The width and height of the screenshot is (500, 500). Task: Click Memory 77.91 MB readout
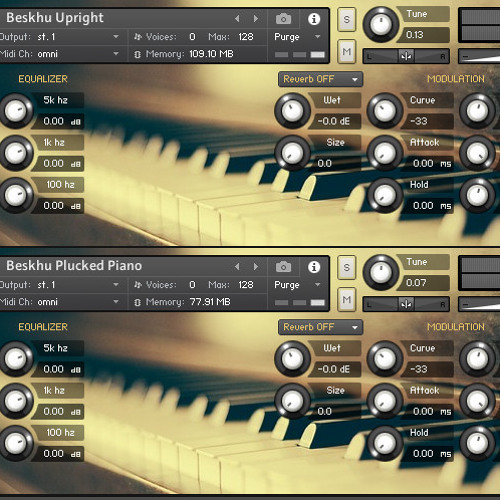pos(210,302)
